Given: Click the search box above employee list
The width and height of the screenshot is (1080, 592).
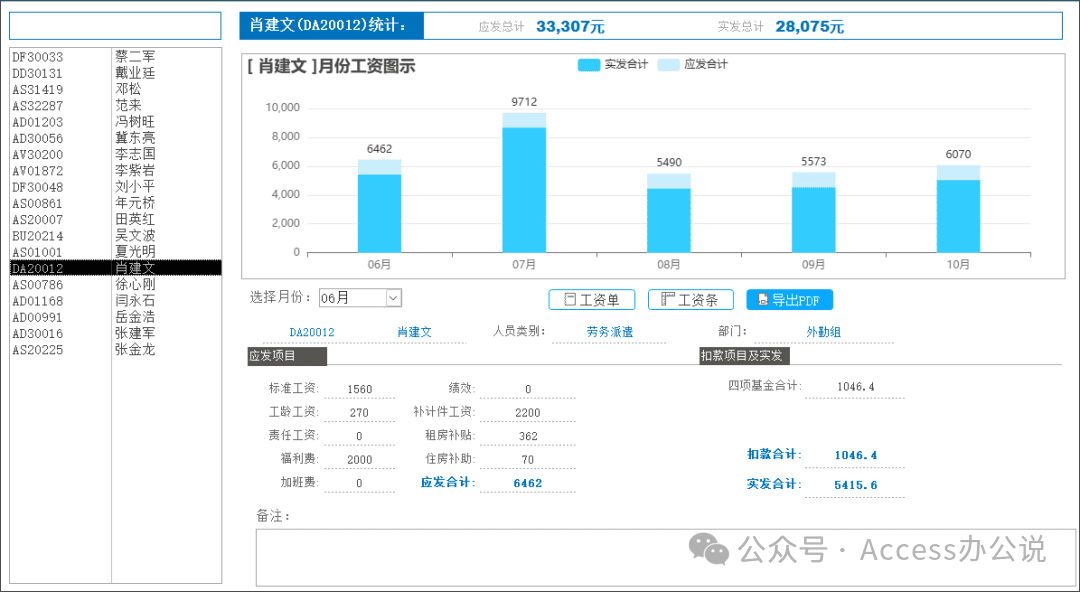Looking at the screenshot, I should (115, 25).
